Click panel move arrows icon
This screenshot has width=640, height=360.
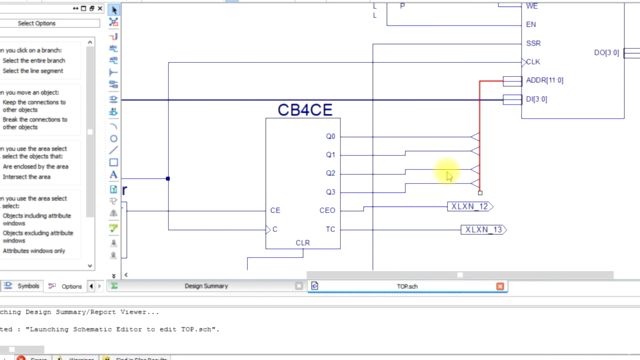click(76, 8)
